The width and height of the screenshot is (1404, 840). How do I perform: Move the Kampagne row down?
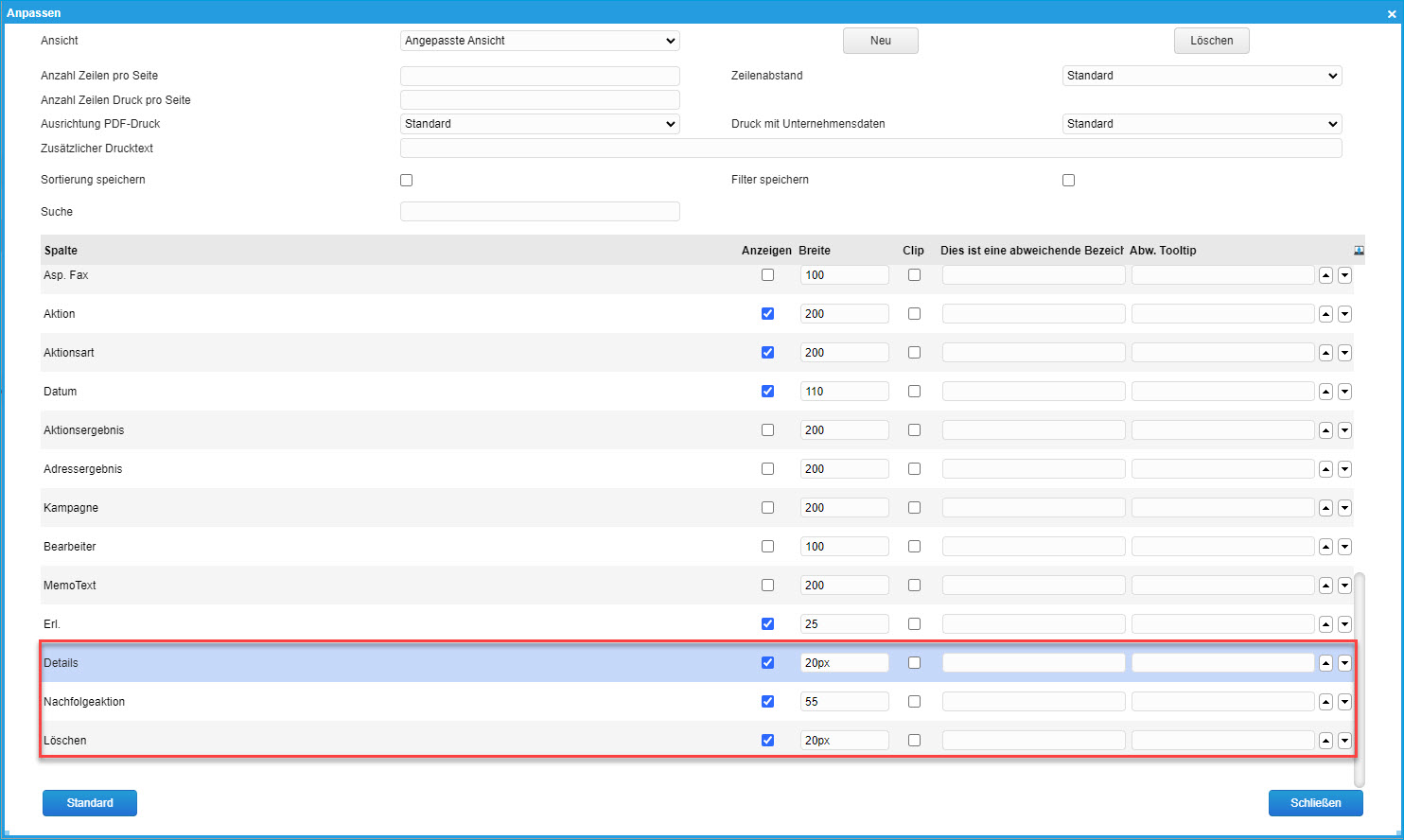[x=1344, y=508]
